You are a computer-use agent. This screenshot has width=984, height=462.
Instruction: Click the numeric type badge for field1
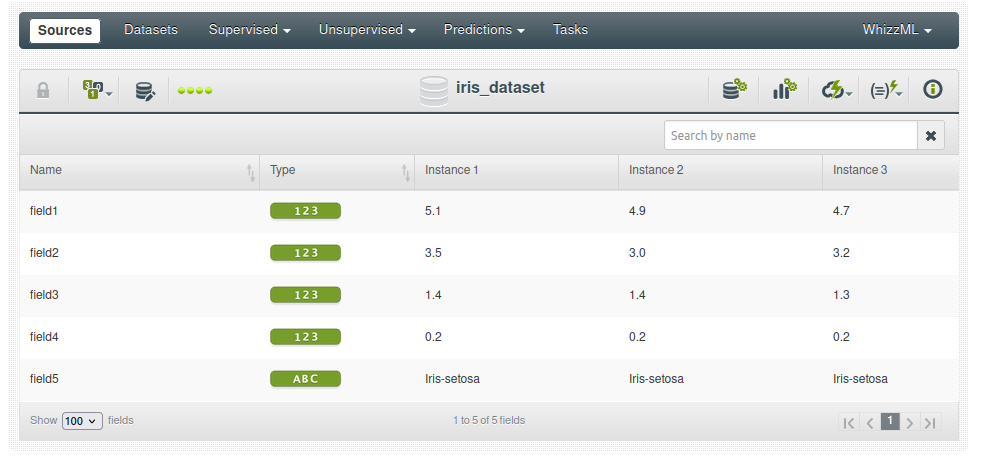(305, 211)
